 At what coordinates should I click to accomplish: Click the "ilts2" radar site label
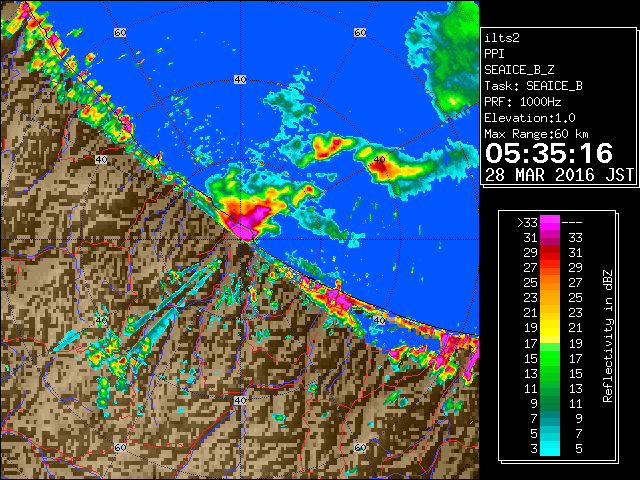point(502,38)
